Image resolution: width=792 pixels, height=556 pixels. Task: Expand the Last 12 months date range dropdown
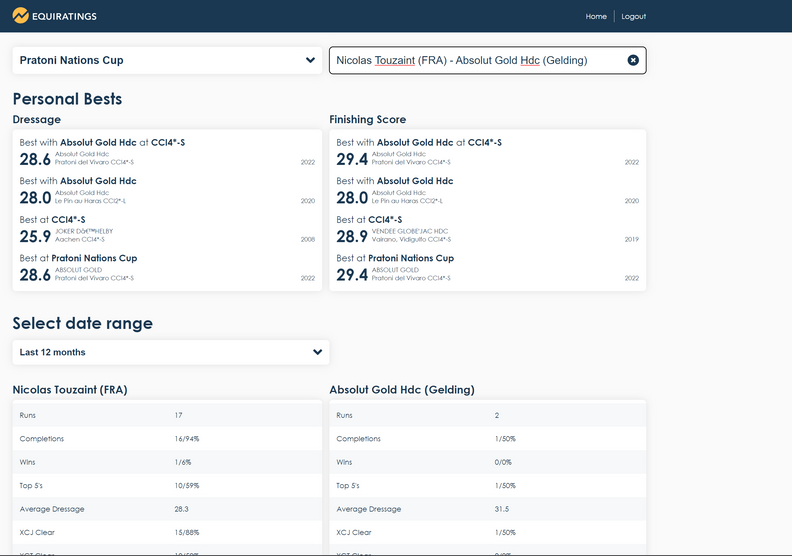[x=171, y=352]
